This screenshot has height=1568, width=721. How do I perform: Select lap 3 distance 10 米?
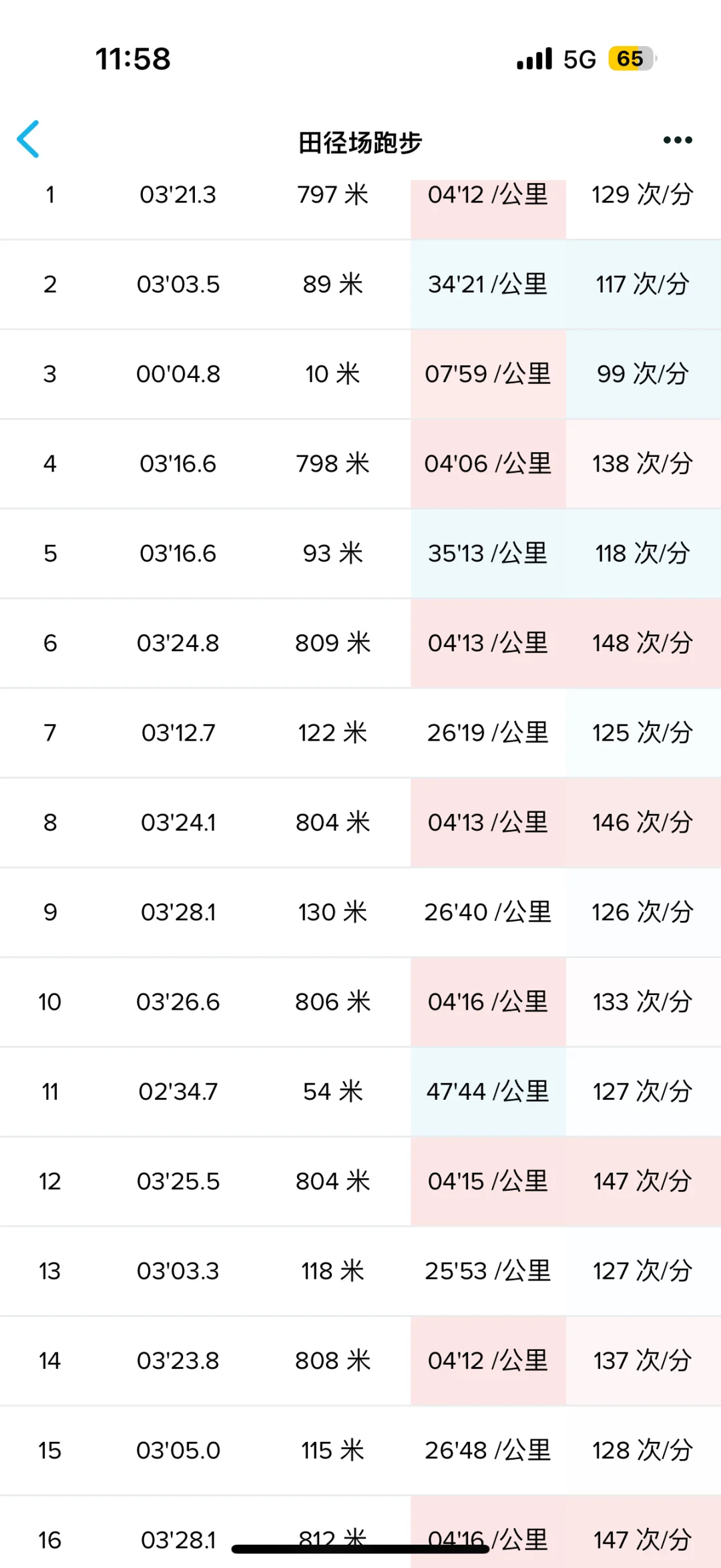point(332,374)
